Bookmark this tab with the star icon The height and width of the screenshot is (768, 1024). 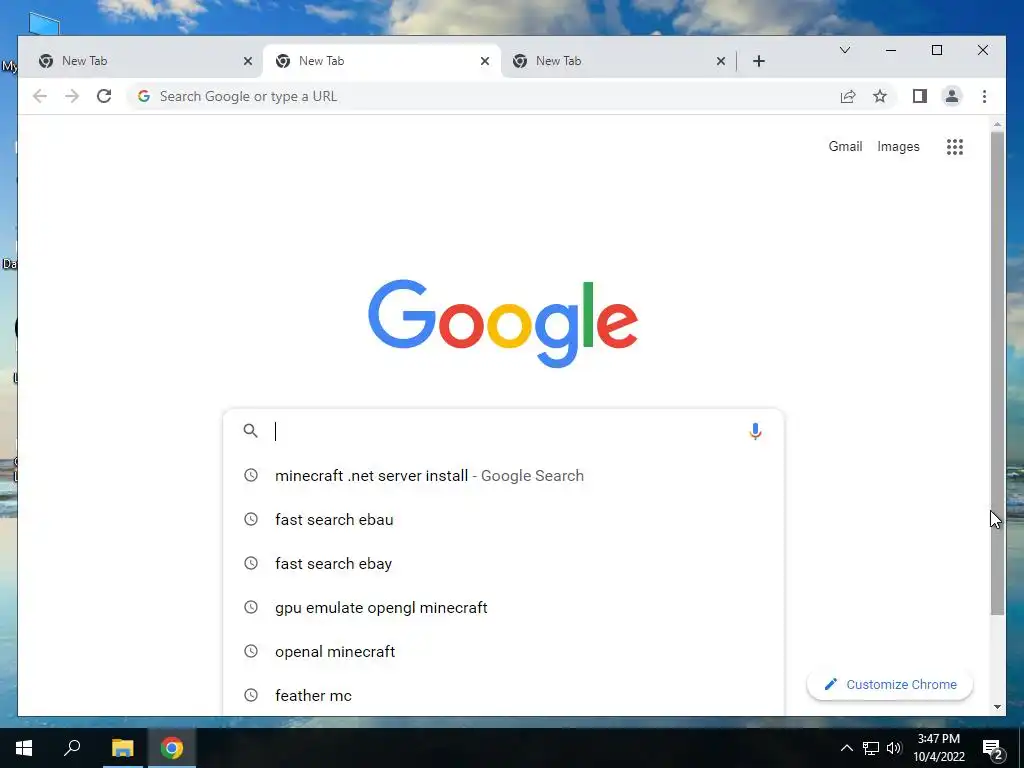coord(880,97)
